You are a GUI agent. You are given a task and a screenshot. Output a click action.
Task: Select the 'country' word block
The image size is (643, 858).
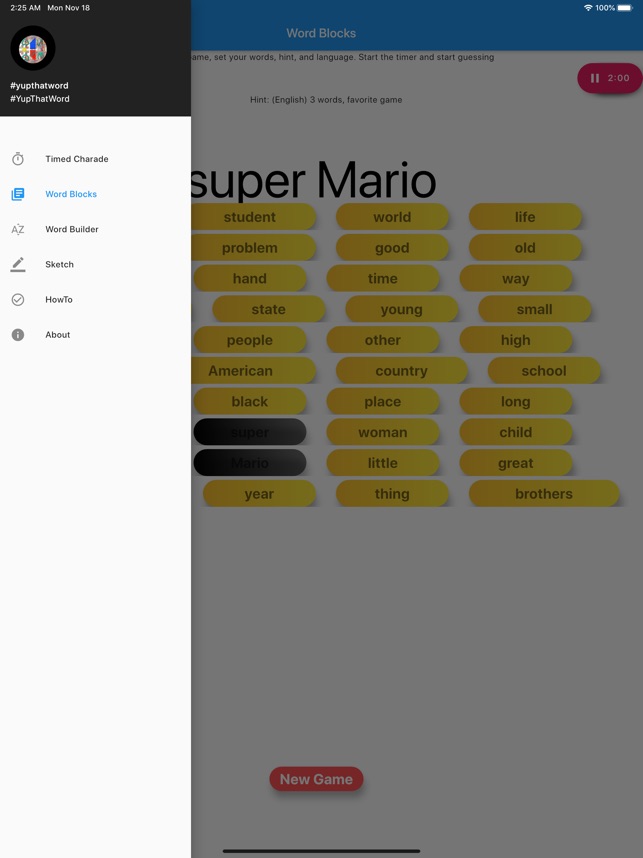(x=402, y=370)
